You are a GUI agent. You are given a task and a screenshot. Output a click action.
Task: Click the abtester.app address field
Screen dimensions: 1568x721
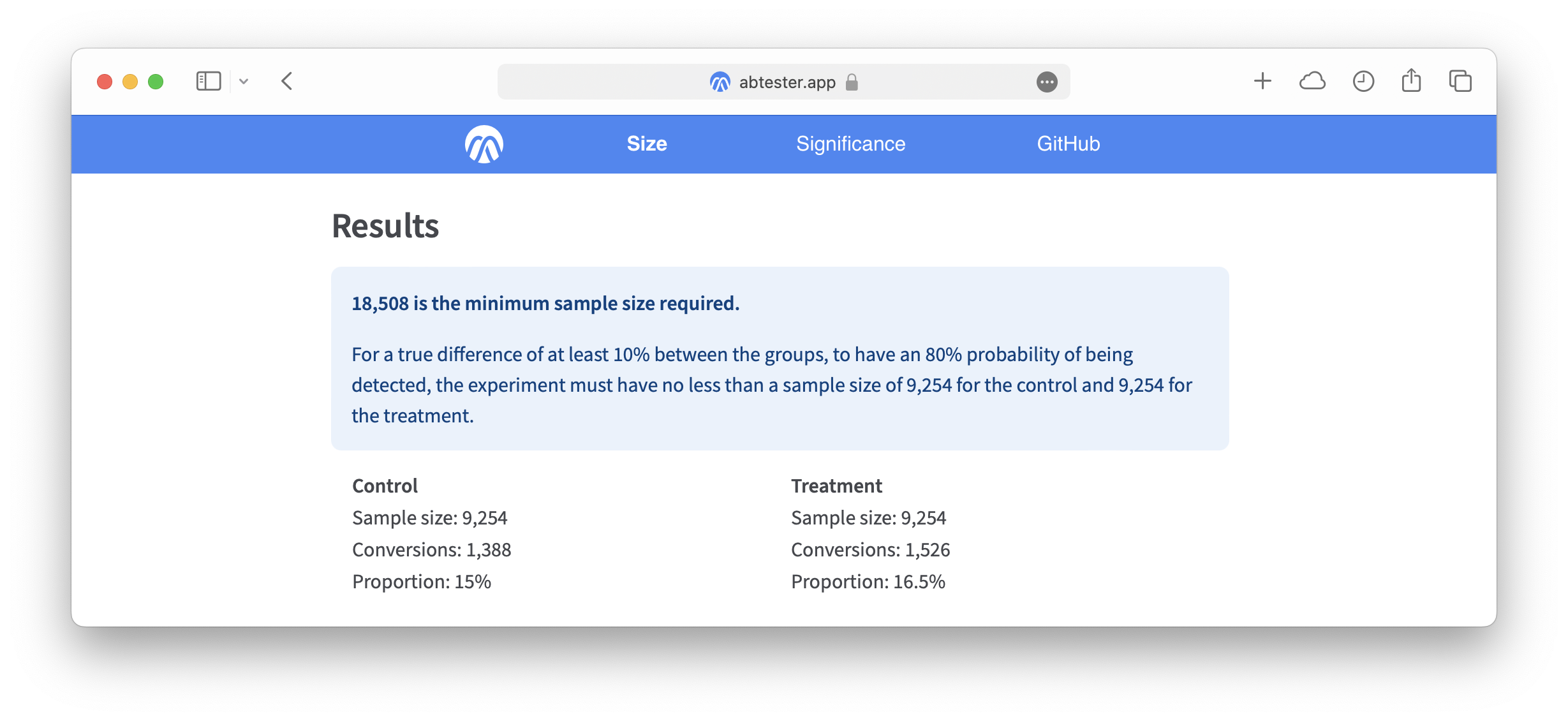[787, 82]
